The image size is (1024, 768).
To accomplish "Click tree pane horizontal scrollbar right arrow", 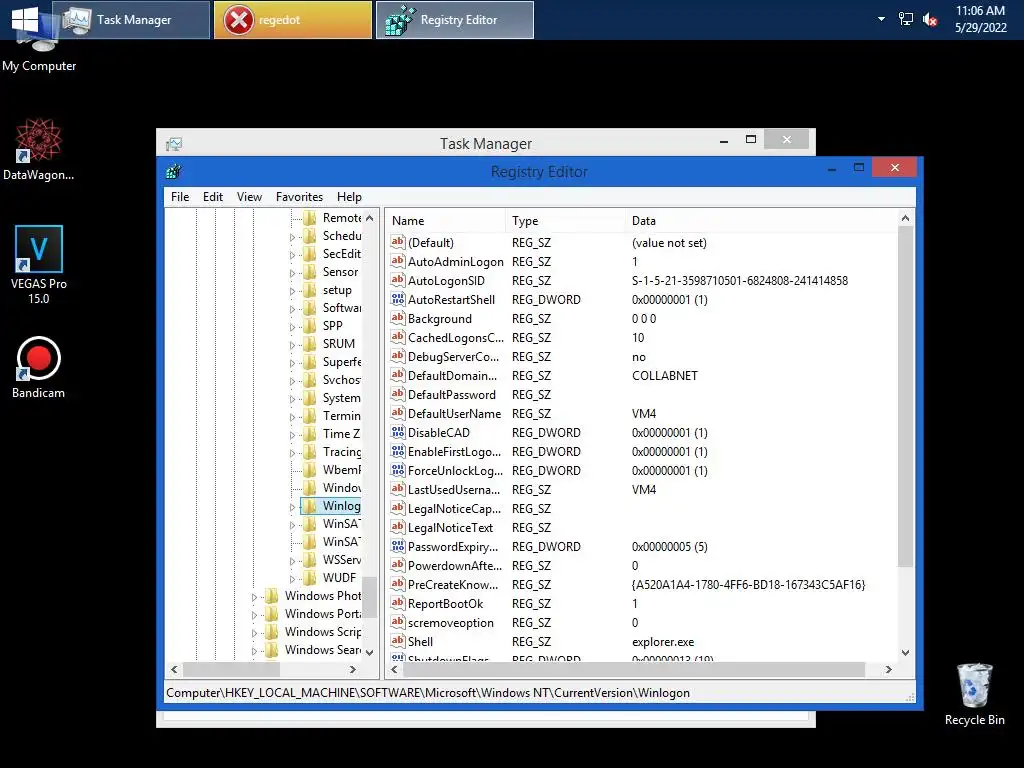I will point(353,669).
